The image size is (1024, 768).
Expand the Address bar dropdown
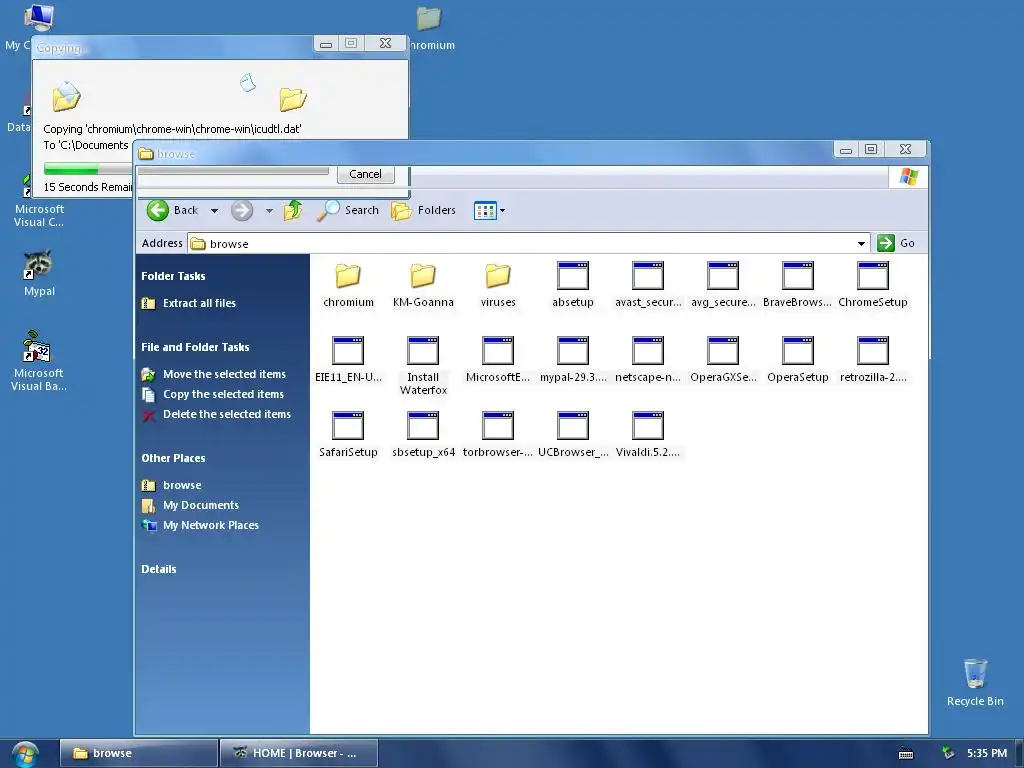pos(861,244)
